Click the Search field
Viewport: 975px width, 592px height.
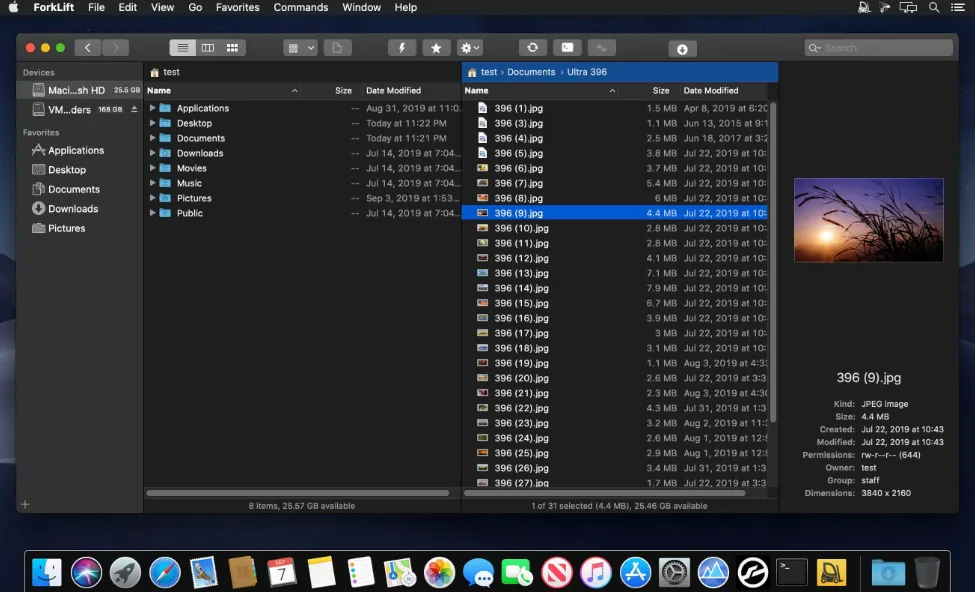click(879, 48)
